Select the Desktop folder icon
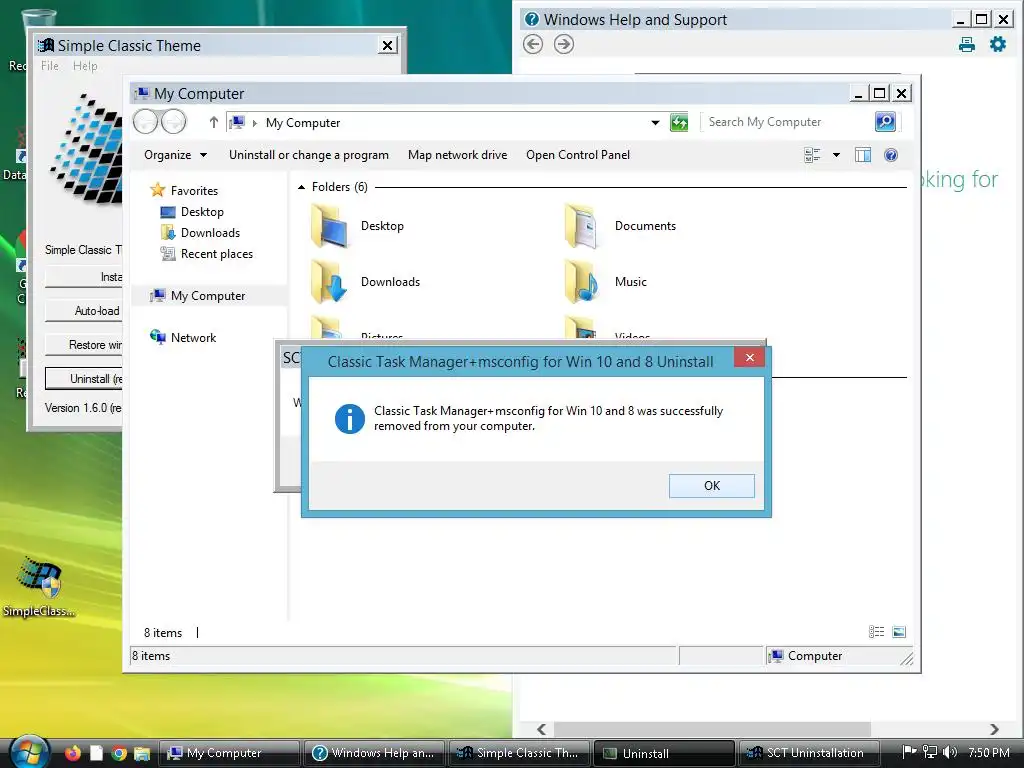Screen dimensions: 1024x768 click(x=330, y=226)
